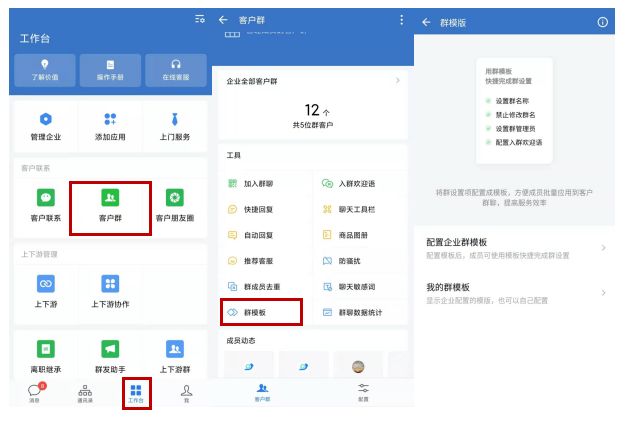The height and width of the screenshot is (433, 629).
Task: Tap the 管理企业 icon
Action: pos(45,126)
